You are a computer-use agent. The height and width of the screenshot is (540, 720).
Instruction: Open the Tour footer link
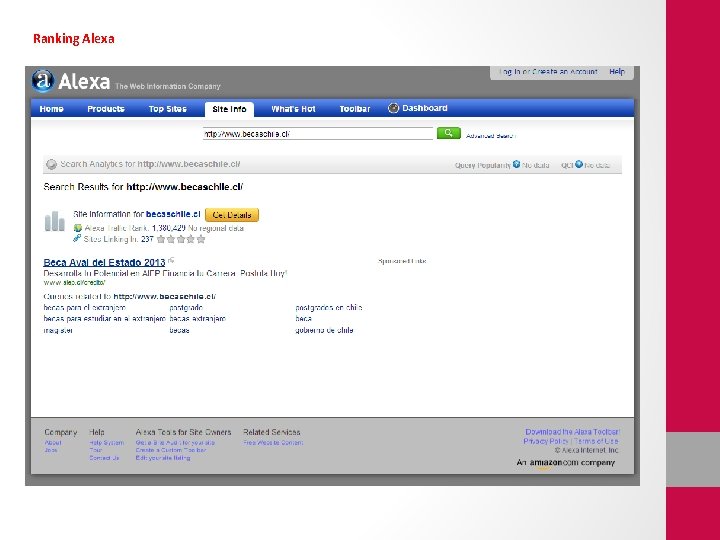coord(96,450)
